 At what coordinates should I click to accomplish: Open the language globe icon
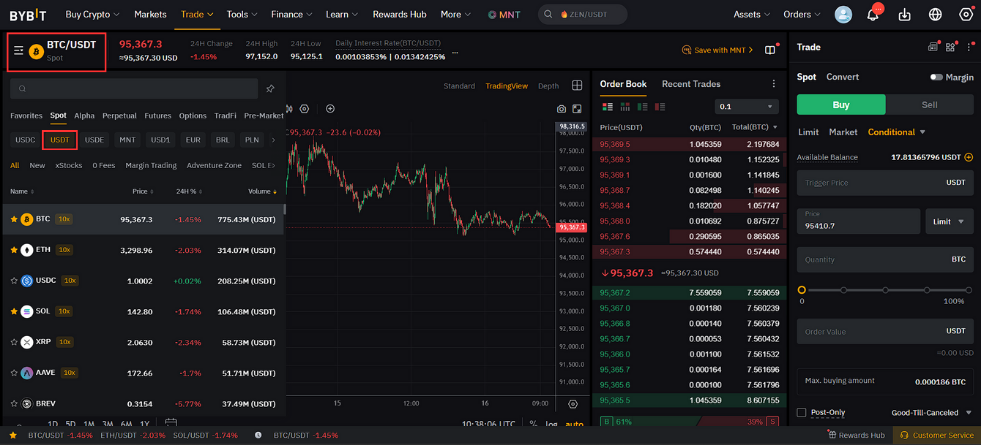[x=935, y=14]
